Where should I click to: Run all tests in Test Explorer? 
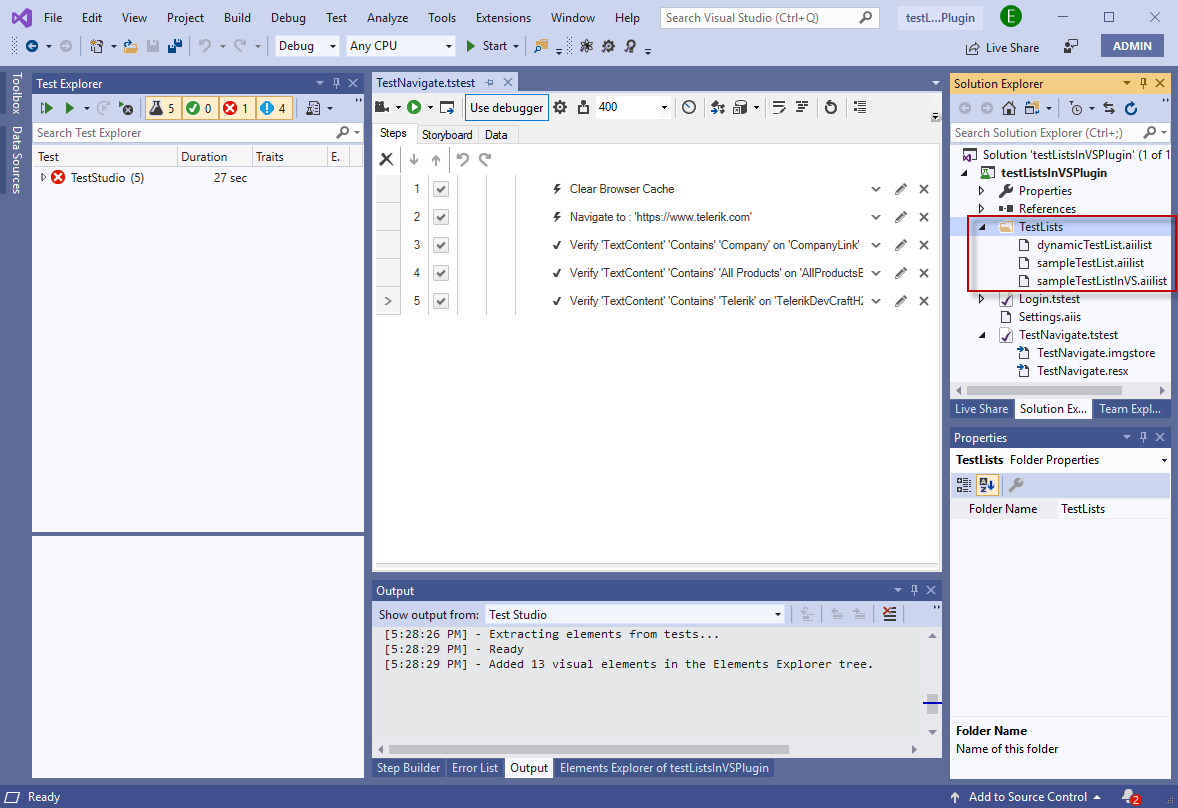point(47,108)
